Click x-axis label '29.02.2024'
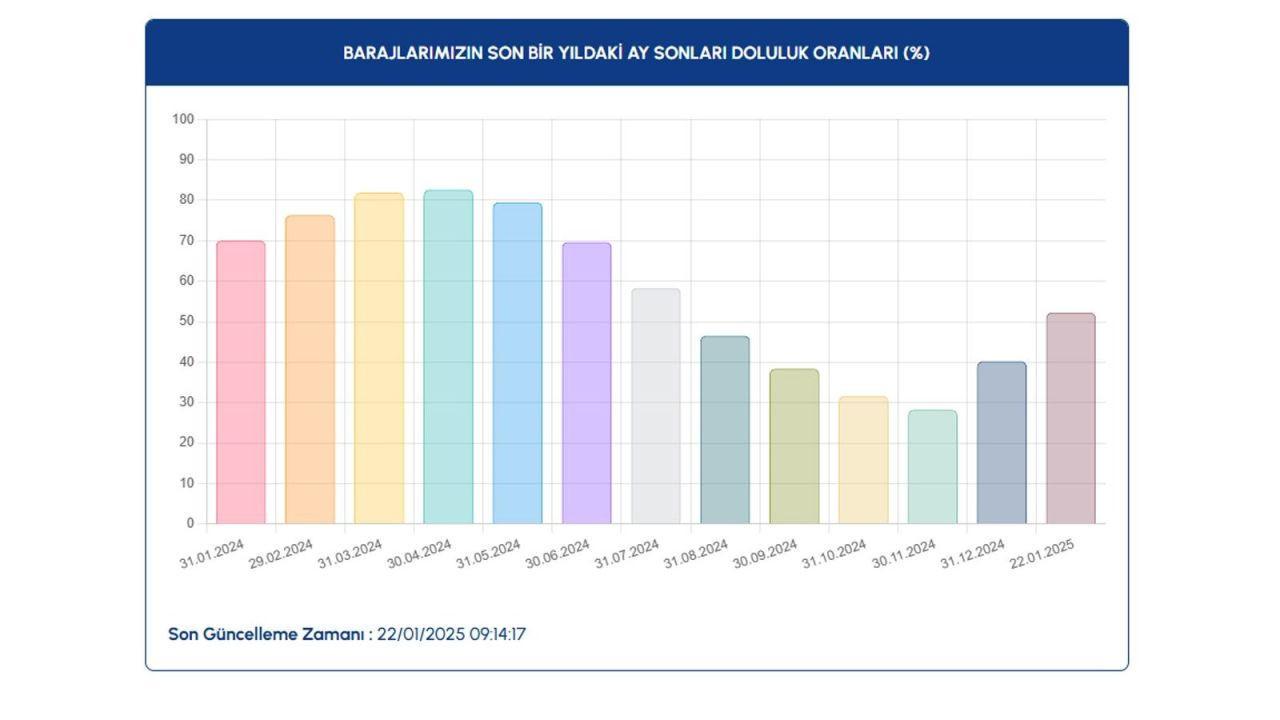This screenshot has width=1280, height=720. point(282,553)
